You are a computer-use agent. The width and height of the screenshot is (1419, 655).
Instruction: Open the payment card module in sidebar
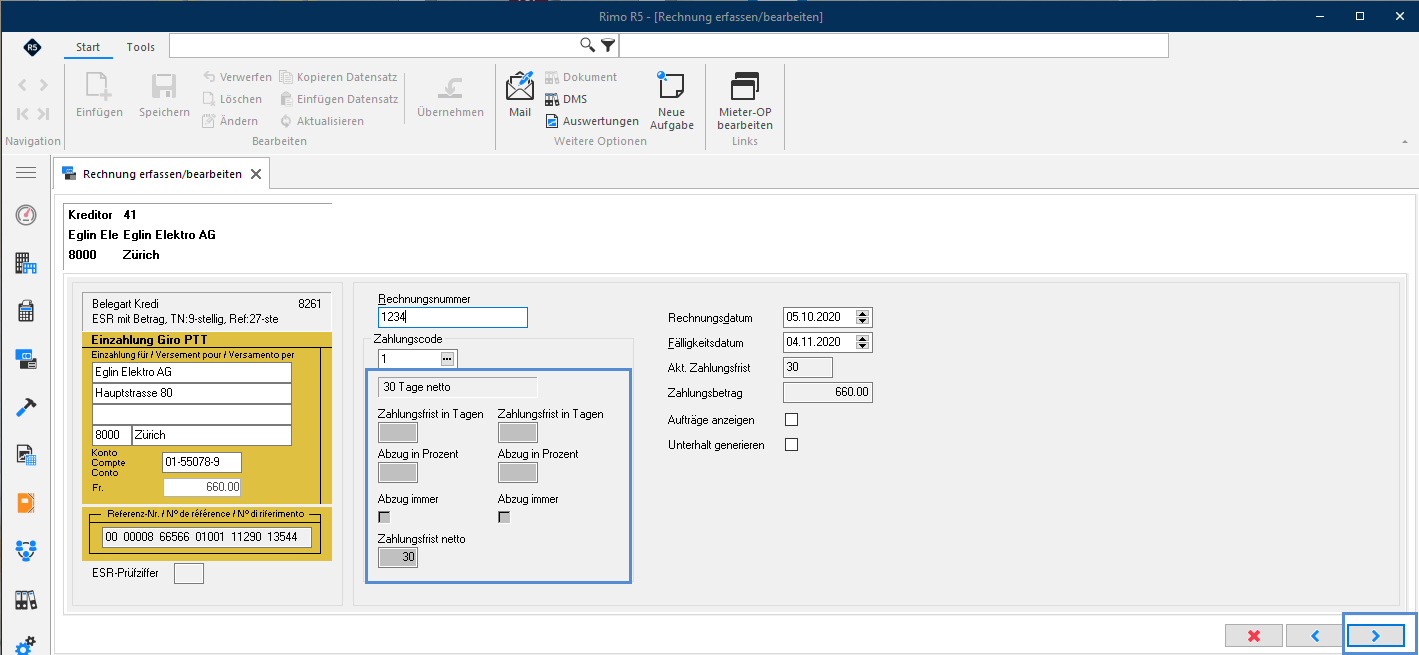pos(26,359)
